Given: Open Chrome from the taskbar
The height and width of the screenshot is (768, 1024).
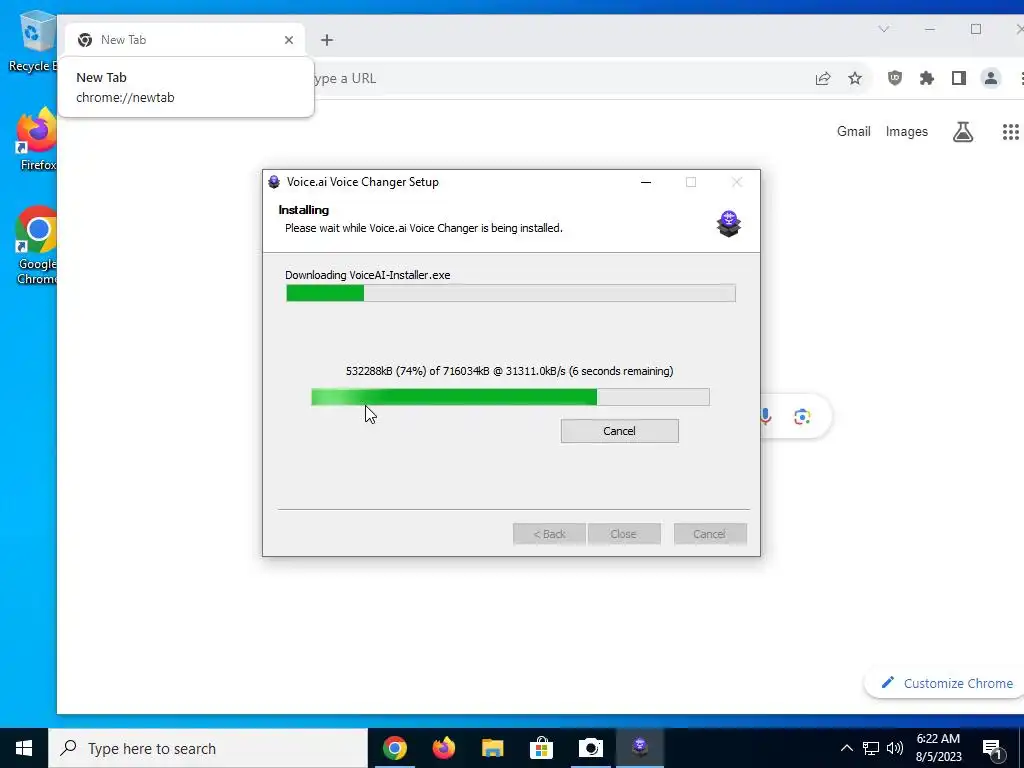Looking at the screenshot, I should (394, 748).
